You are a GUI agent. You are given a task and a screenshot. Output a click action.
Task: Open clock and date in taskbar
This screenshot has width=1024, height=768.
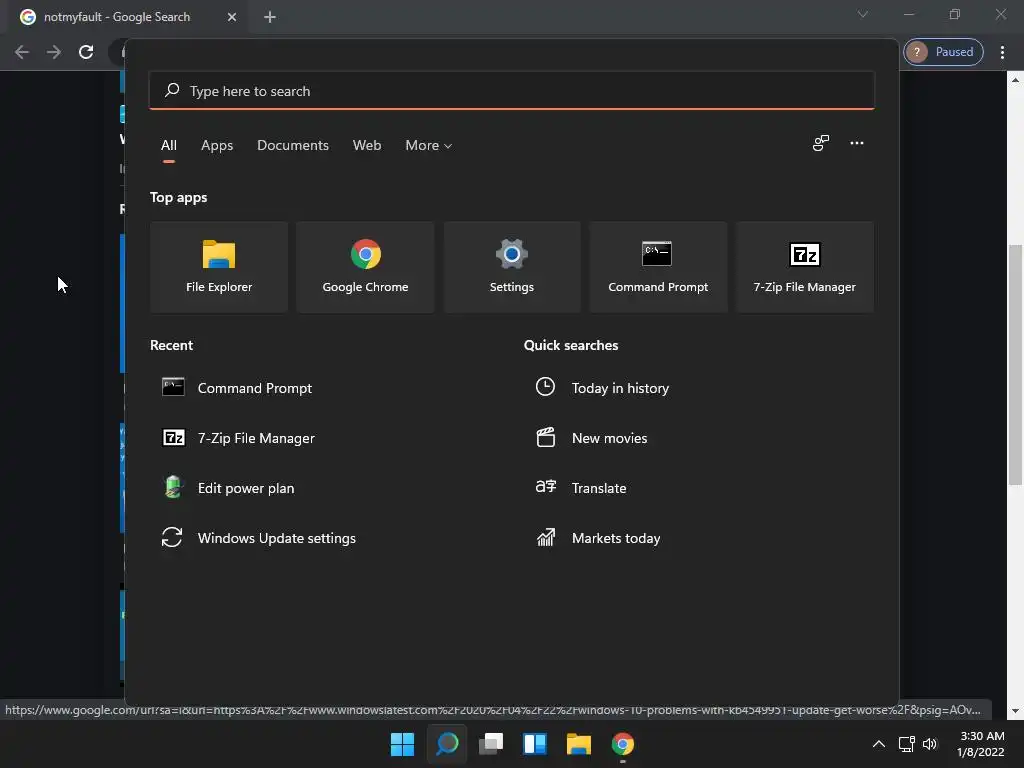(x=980, y=744)
